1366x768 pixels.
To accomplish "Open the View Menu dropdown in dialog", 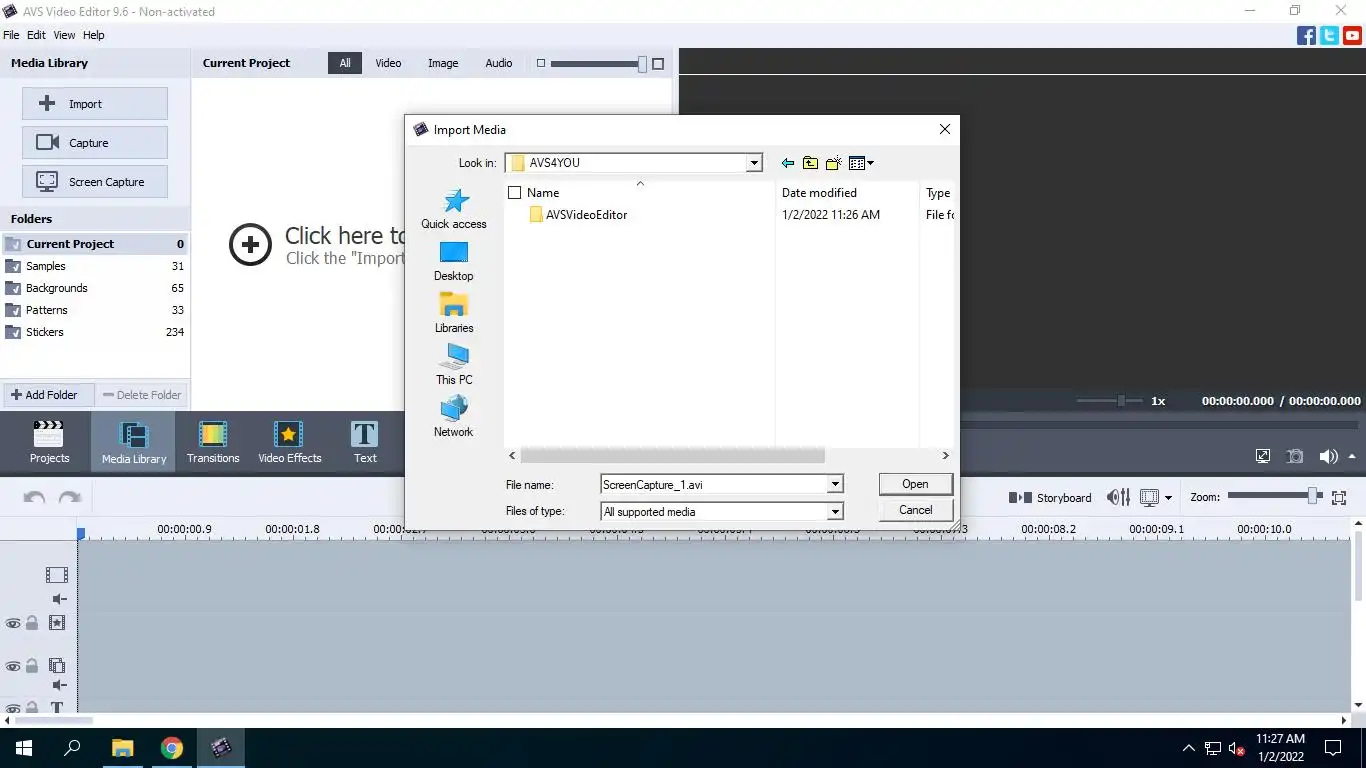I will (x=861, y=163).
